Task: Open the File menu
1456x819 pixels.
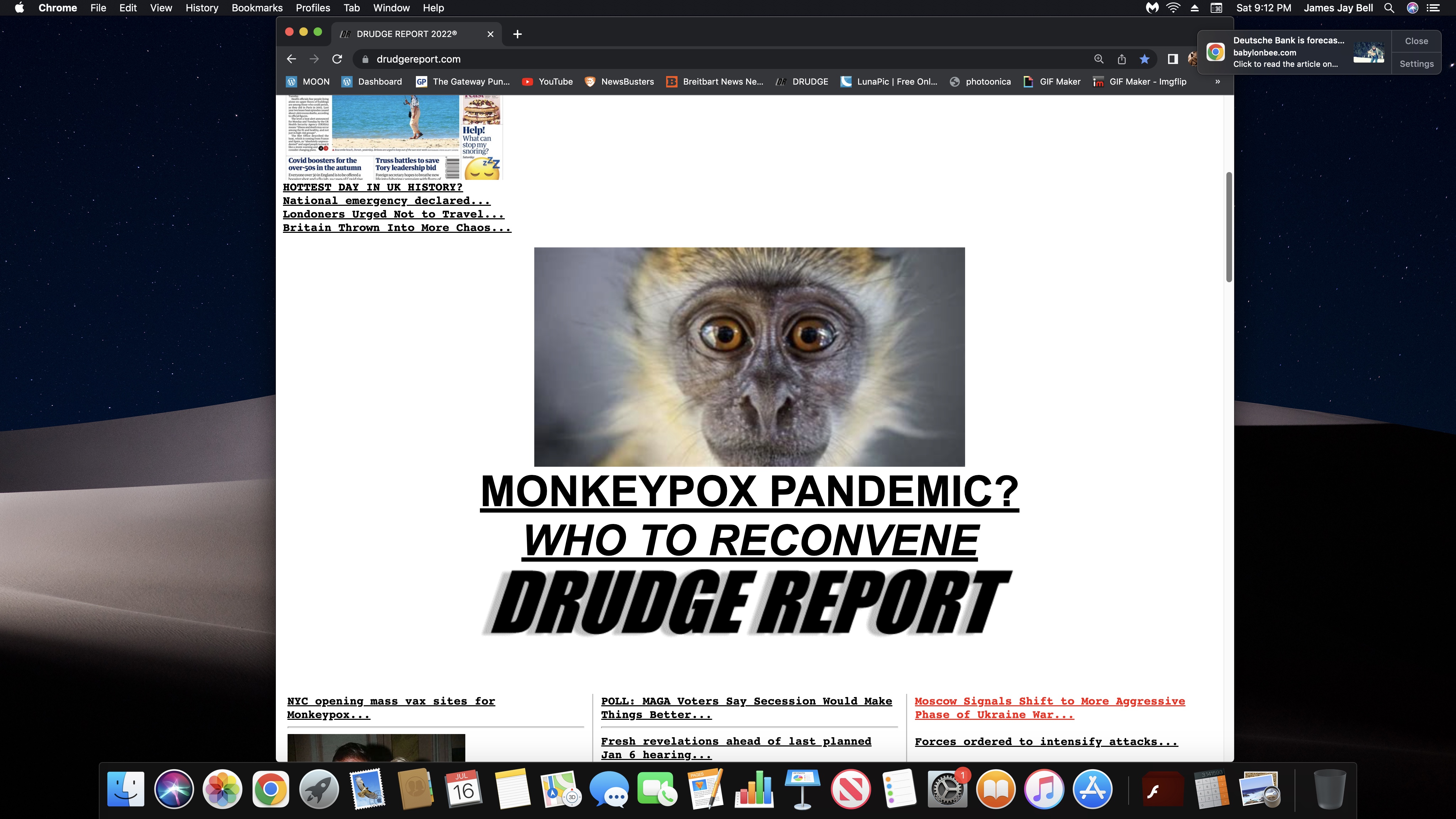Action: 98,8
